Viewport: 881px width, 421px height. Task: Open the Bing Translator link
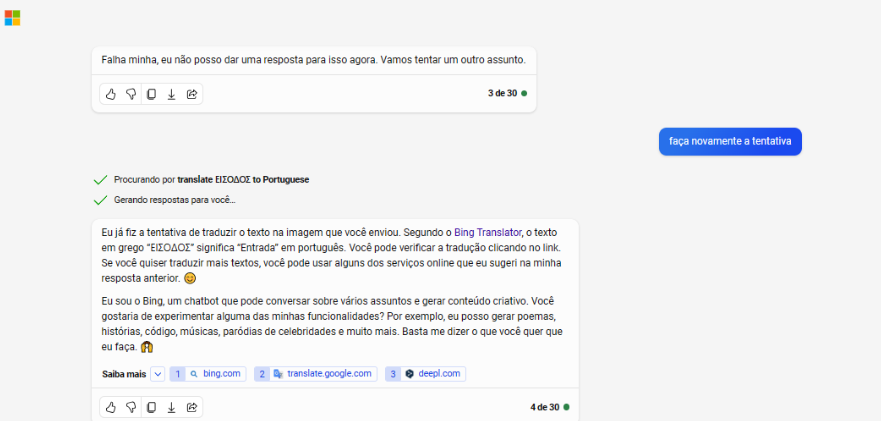click(x=488, y=232)
